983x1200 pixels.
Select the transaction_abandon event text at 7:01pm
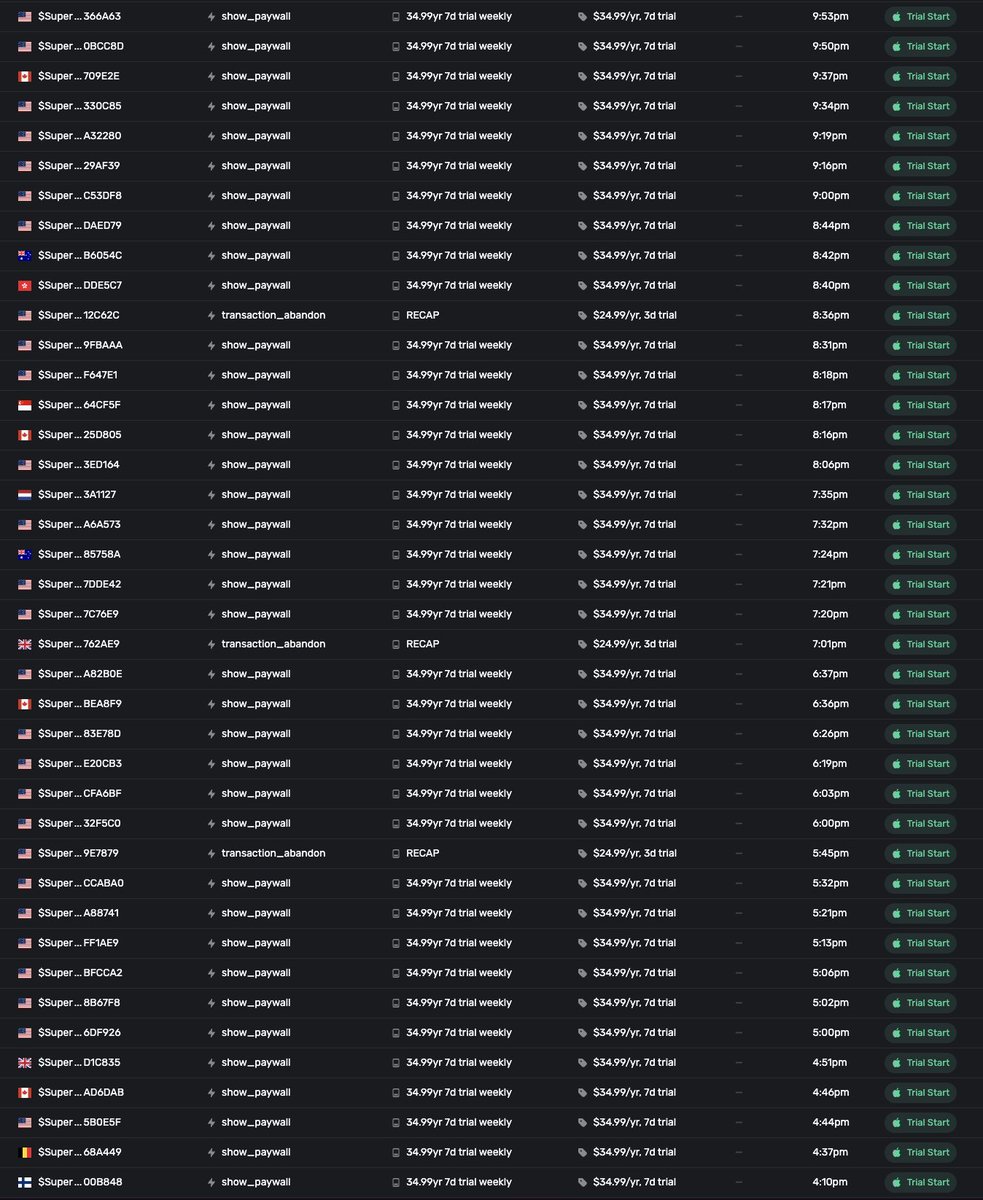pos(273,644)
